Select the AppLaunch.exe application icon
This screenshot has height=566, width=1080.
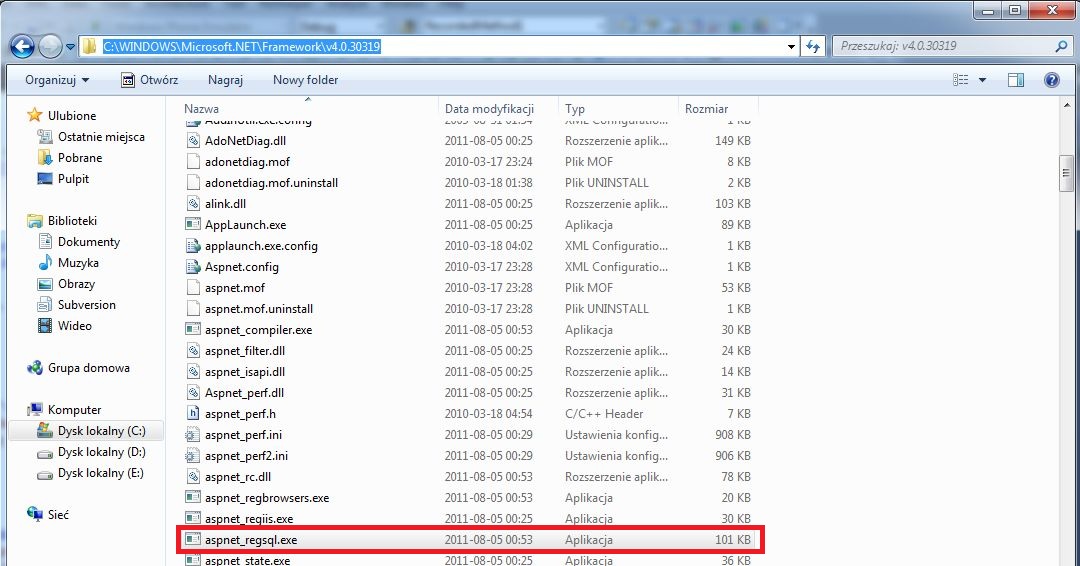[193, 224]
